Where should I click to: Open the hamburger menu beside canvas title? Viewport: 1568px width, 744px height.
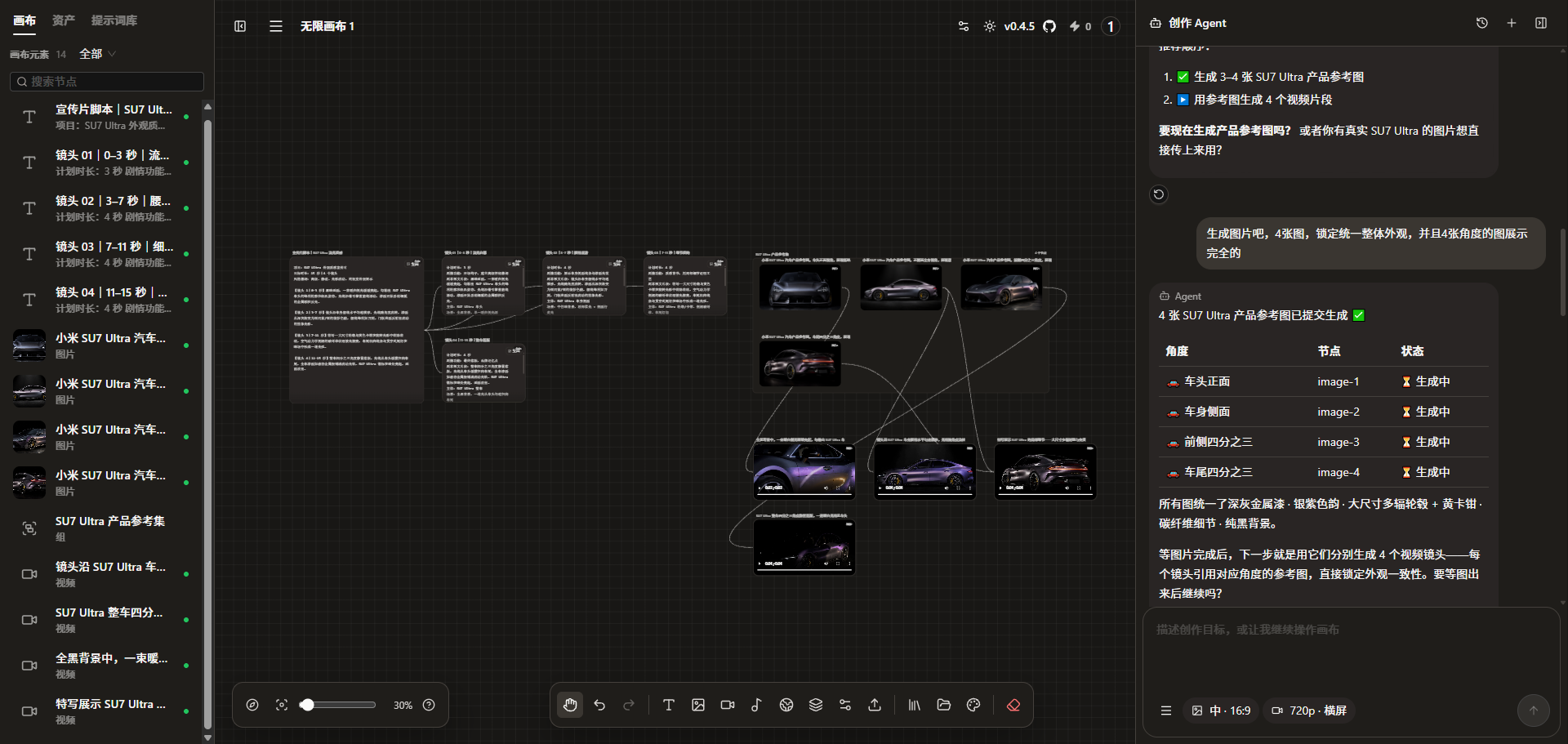(276, 26)
